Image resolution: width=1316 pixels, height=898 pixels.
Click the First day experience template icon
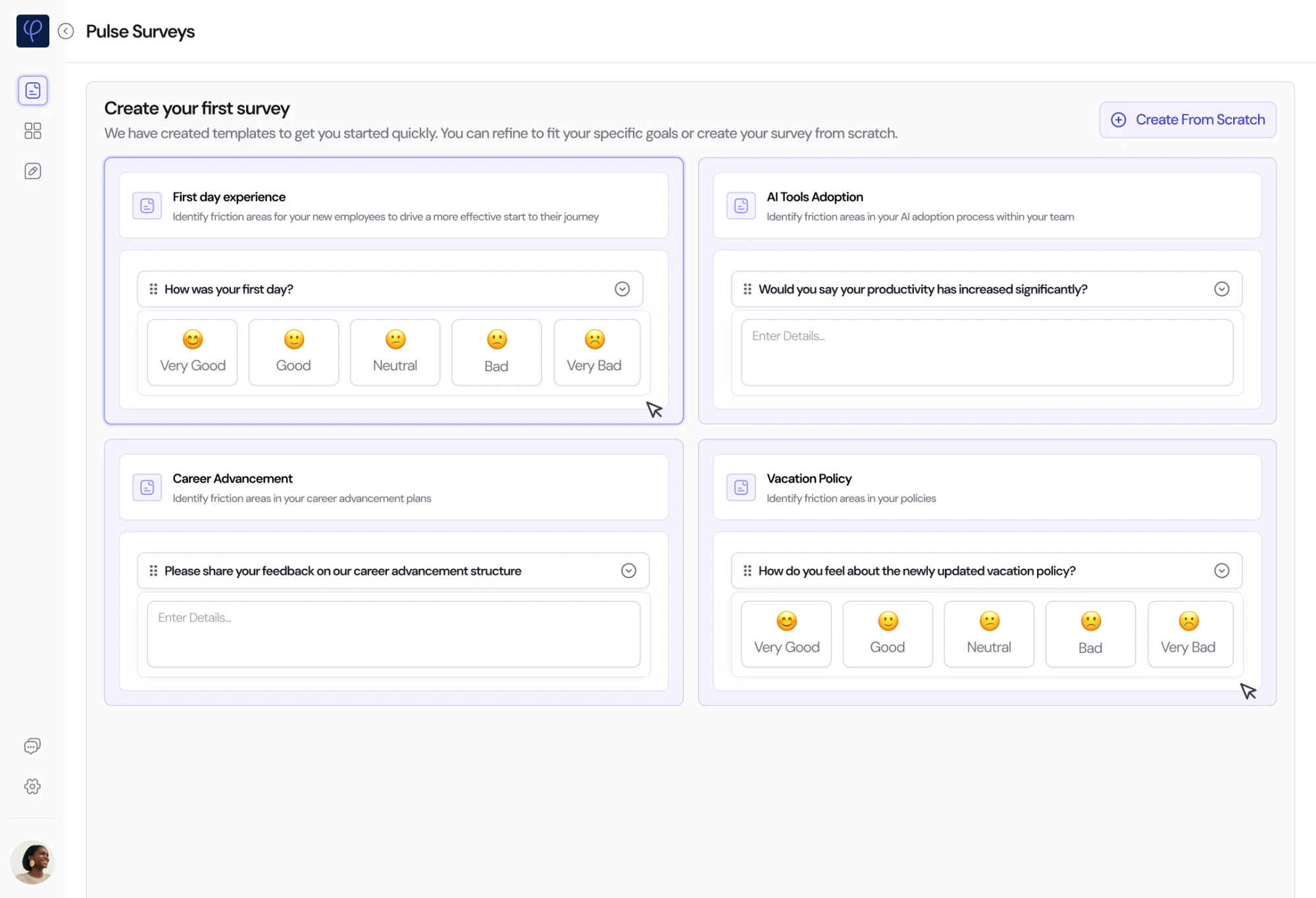coord(147,205)
